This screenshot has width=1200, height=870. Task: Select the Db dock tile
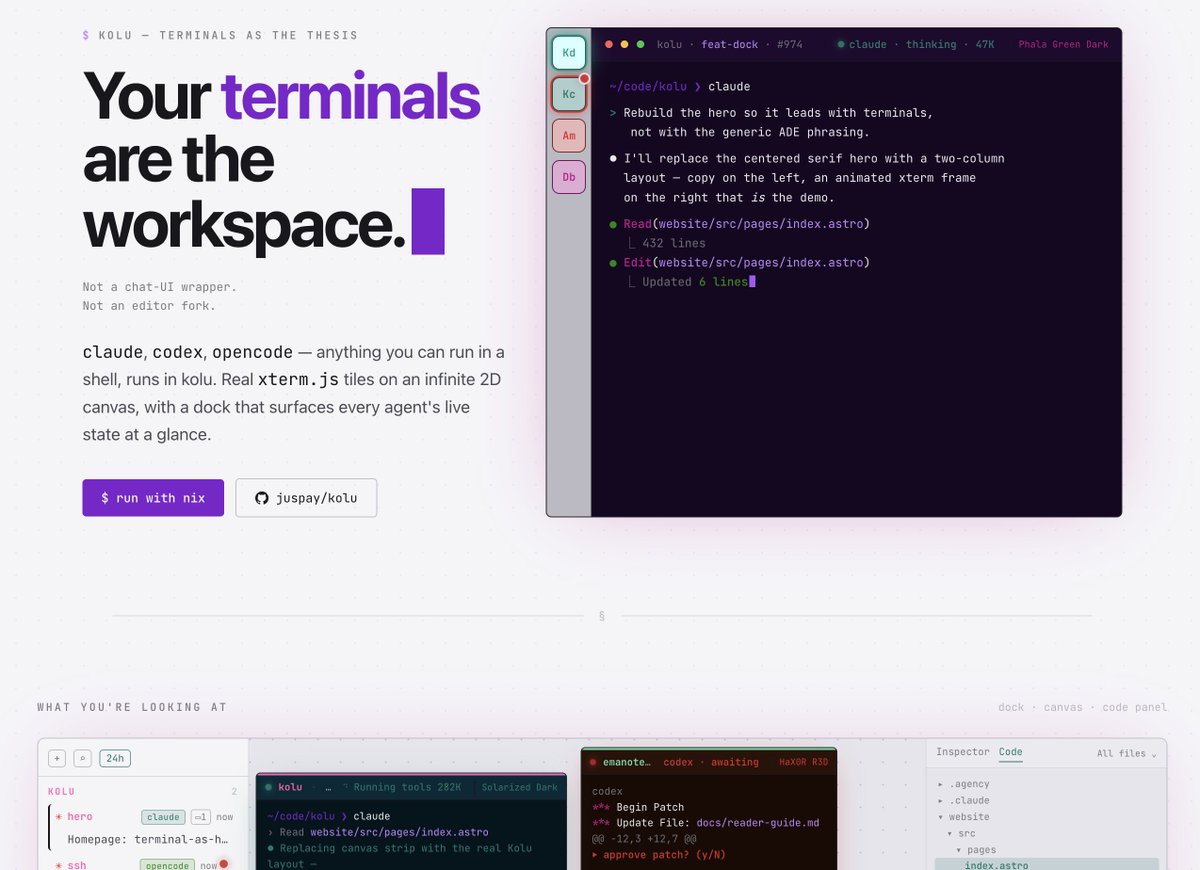click(569, 177)
